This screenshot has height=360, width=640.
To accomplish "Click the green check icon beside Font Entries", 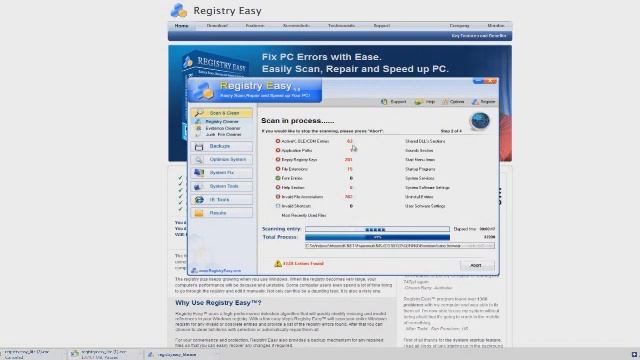I will point(278,178).
